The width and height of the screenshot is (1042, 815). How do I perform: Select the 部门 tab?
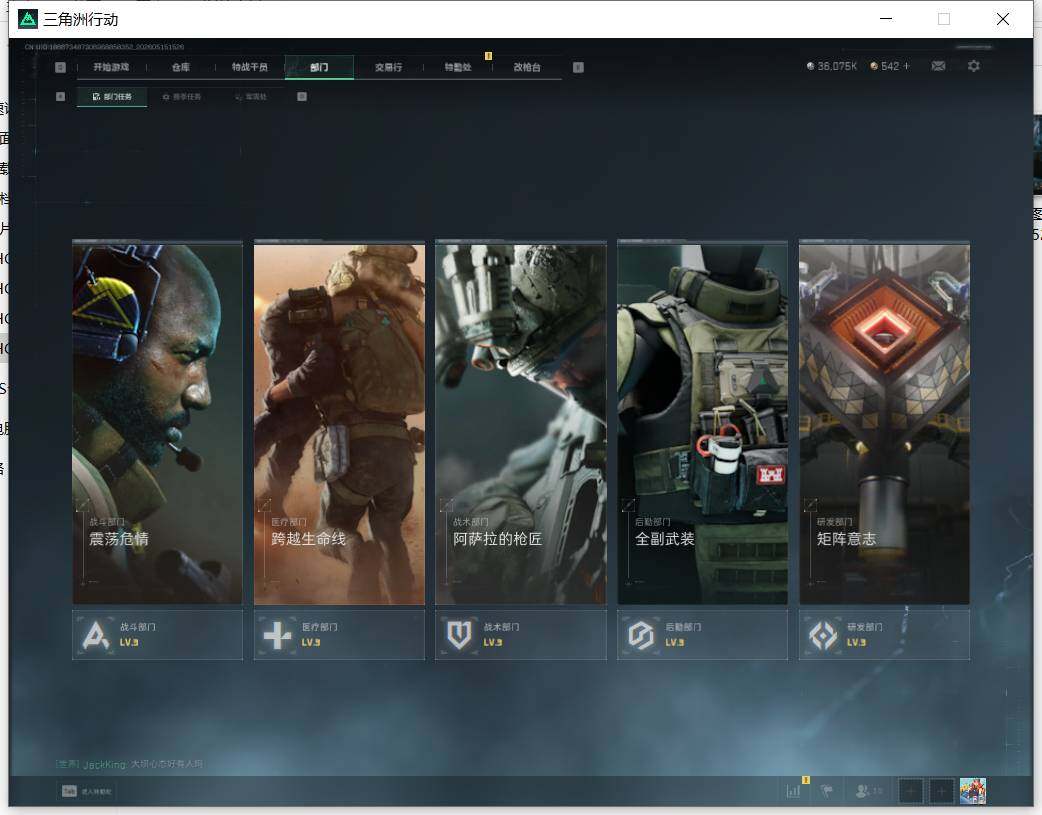(x=319, y=67)
